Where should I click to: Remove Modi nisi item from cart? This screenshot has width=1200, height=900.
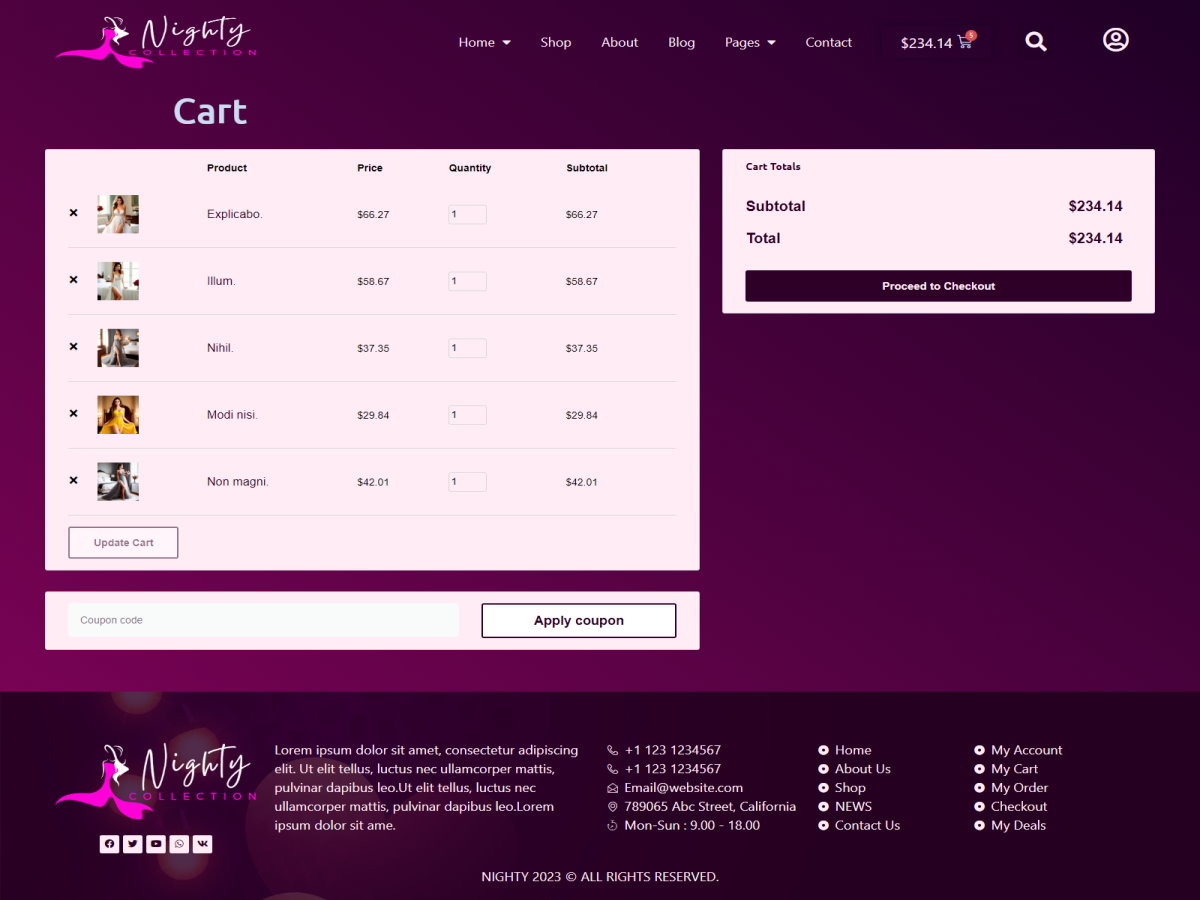(73, 414)
